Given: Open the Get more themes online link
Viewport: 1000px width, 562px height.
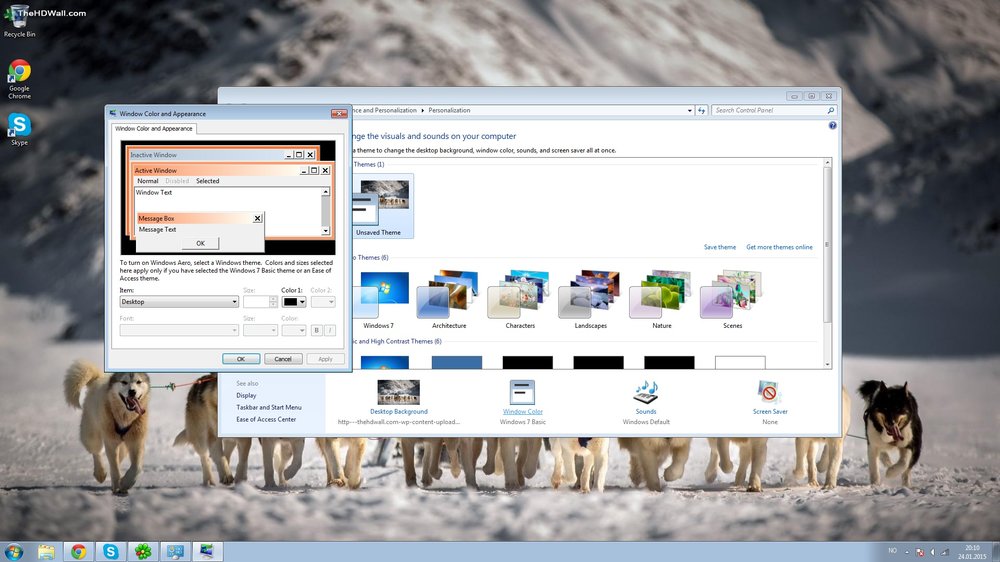Looking at the screenshot, I should [x=779, y=247].
